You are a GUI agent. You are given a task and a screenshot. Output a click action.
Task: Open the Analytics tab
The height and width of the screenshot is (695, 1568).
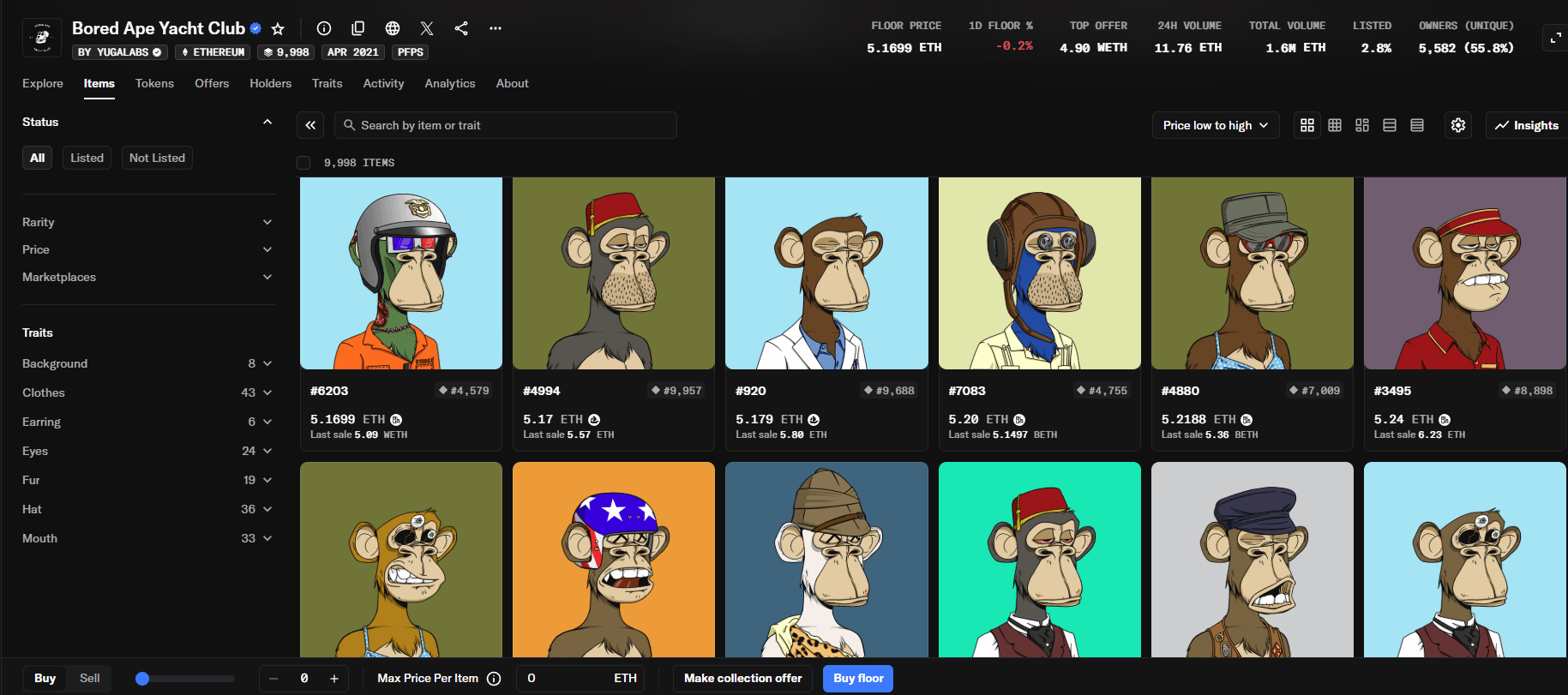coord(450,83)
